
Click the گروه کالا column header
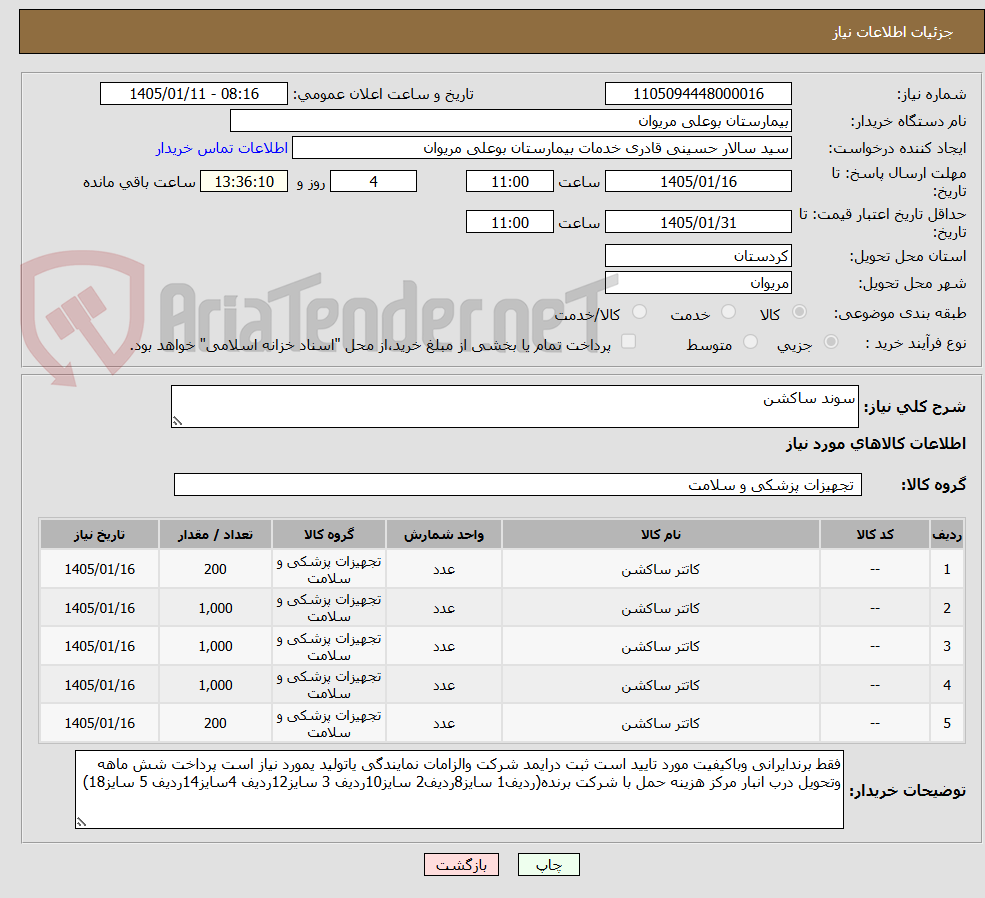[x=329, y=534]
